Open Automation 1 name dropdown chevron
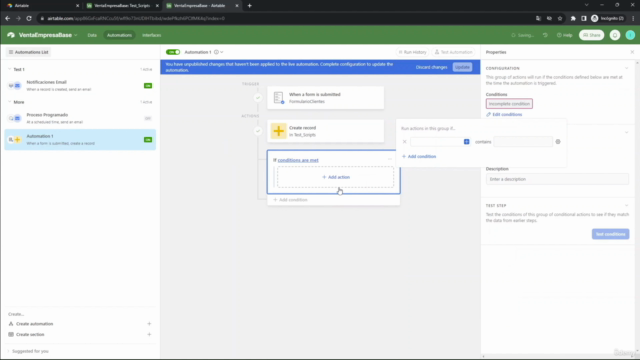 click(222, 52)
